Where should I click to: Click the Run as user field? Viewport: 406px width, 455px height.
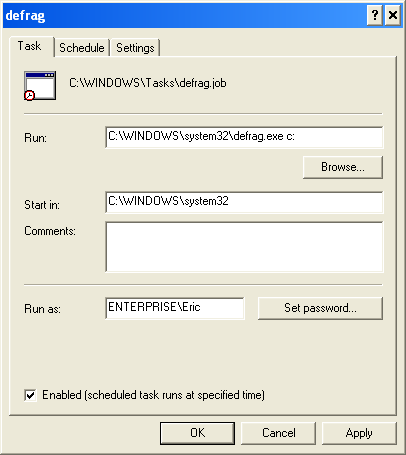point(175,308)
